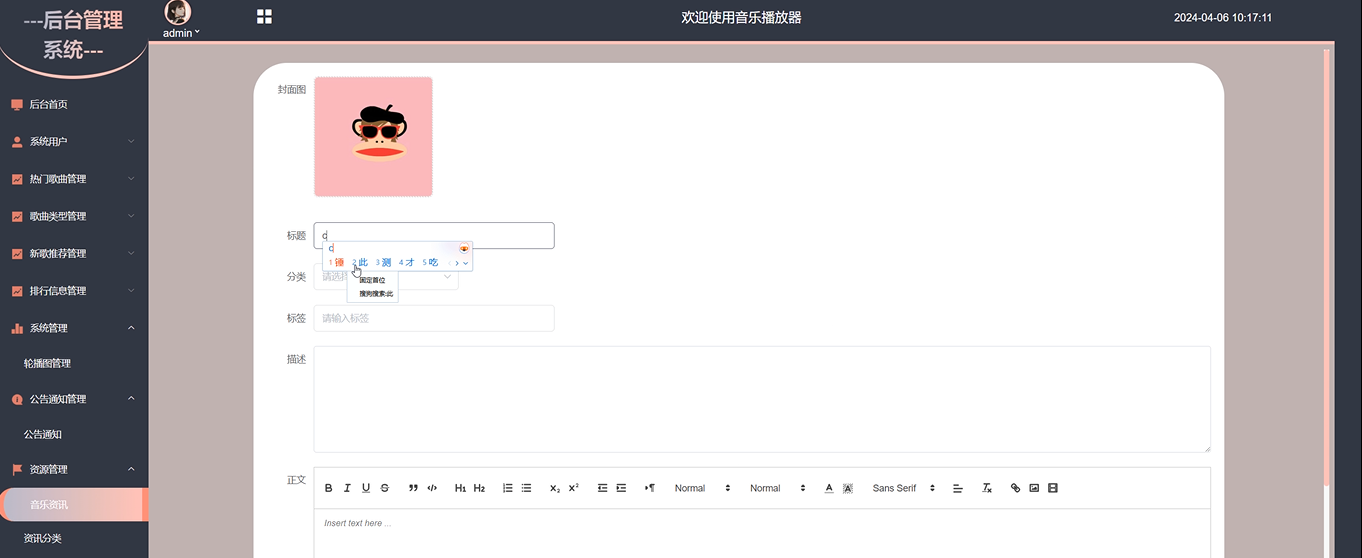1362x558 pixels.
Task: Click the 后台管理系统 logo title
Action: [74, 34]
